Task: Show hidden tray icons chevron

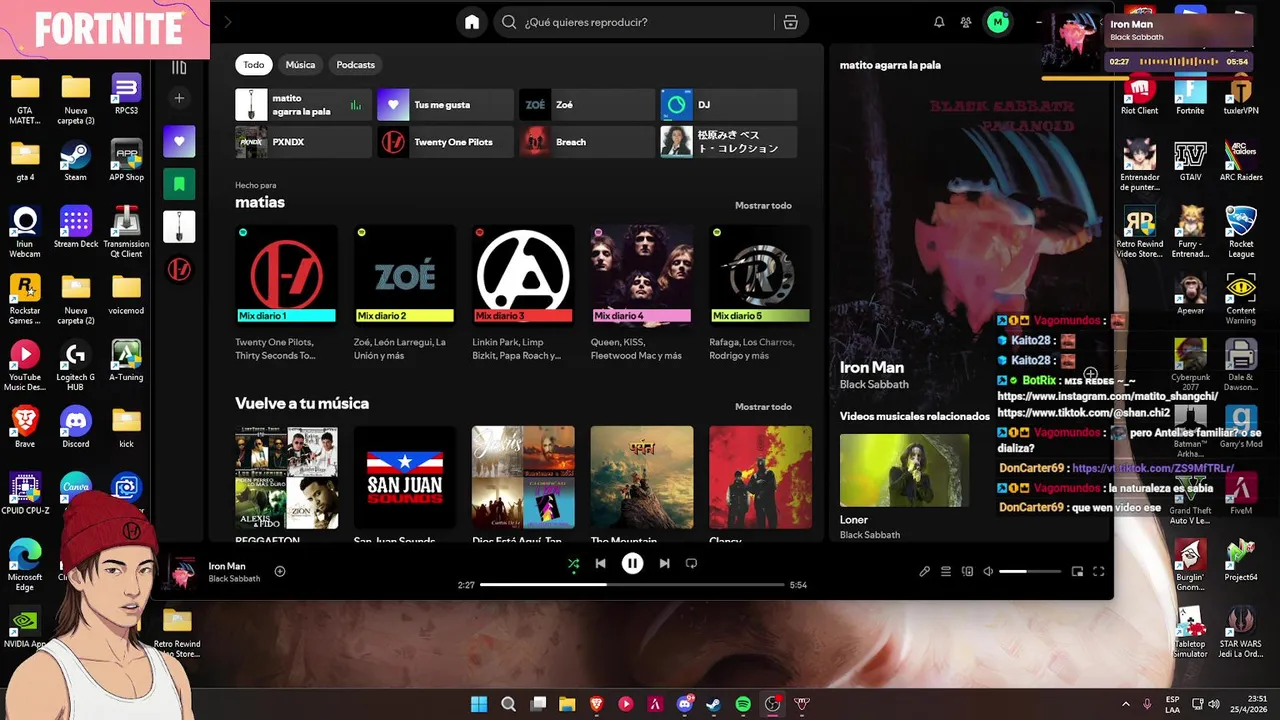Action: pyautogui.click(x=1125, y=704)
